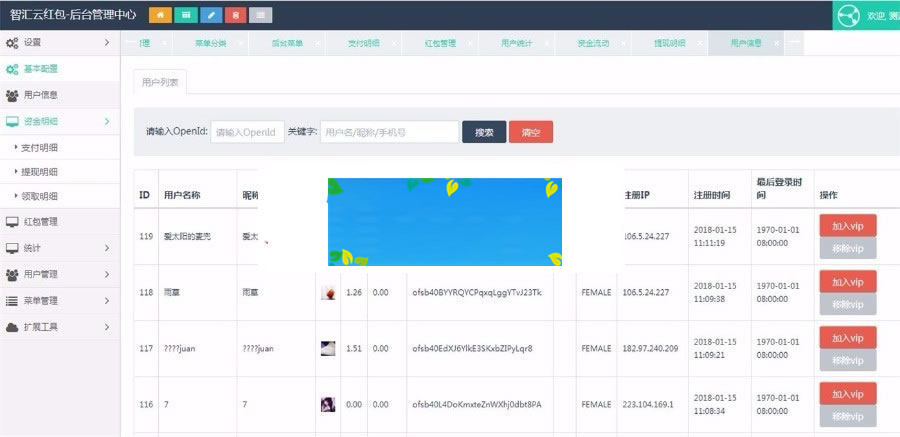Click the red lock icon button
900x437 pixels.
coord(235,15)
